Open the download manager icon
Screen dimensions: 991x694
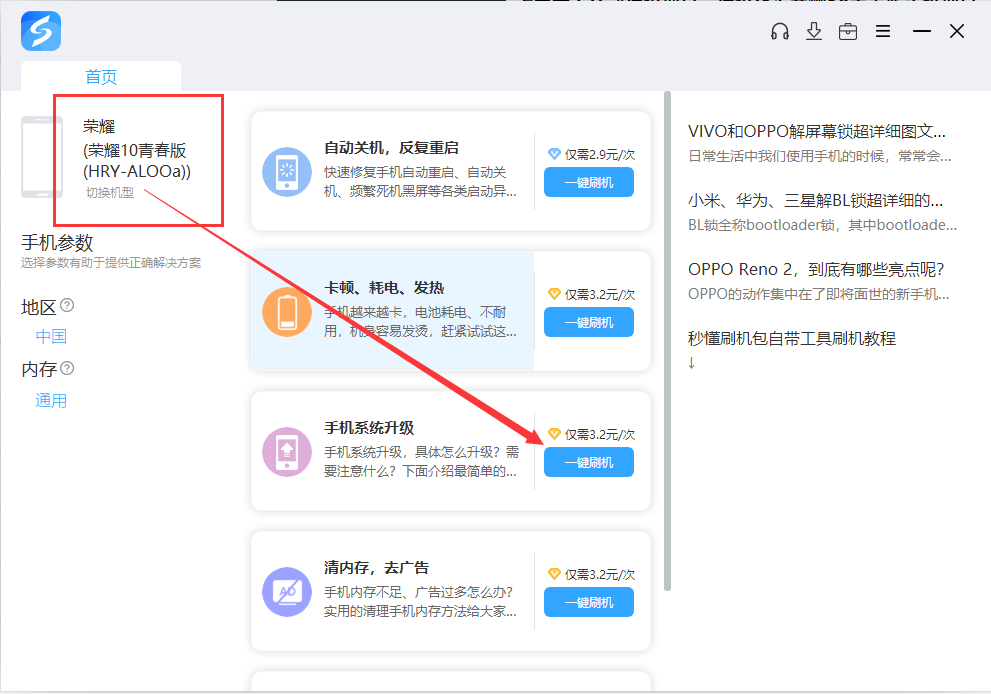(x=814, y=31)
